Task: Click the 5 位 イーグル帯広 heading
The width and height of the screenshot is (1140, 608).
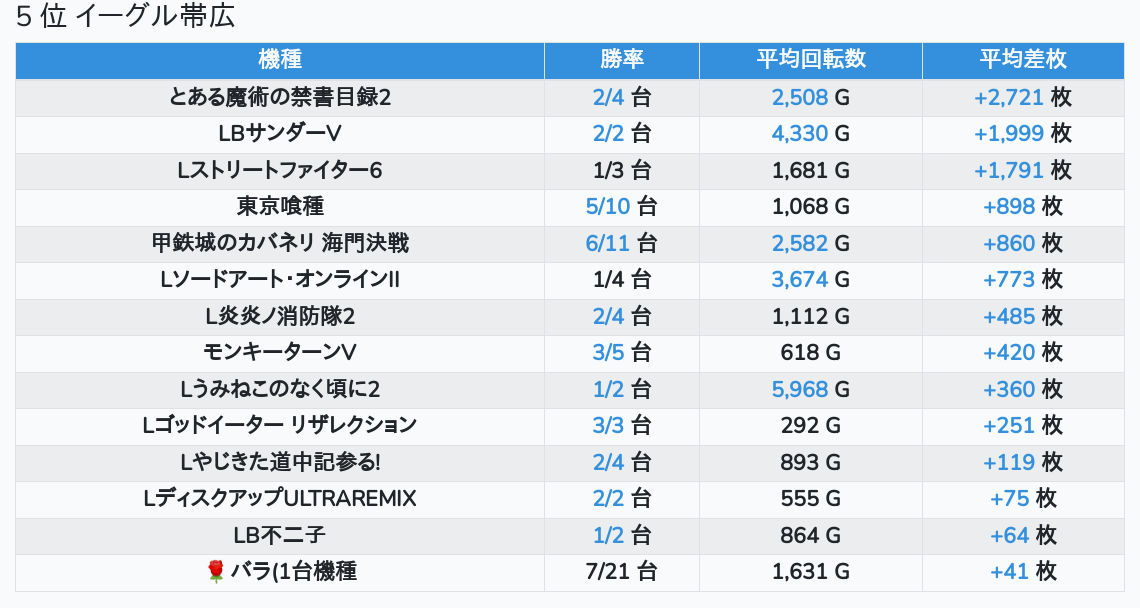Action: 125,16
